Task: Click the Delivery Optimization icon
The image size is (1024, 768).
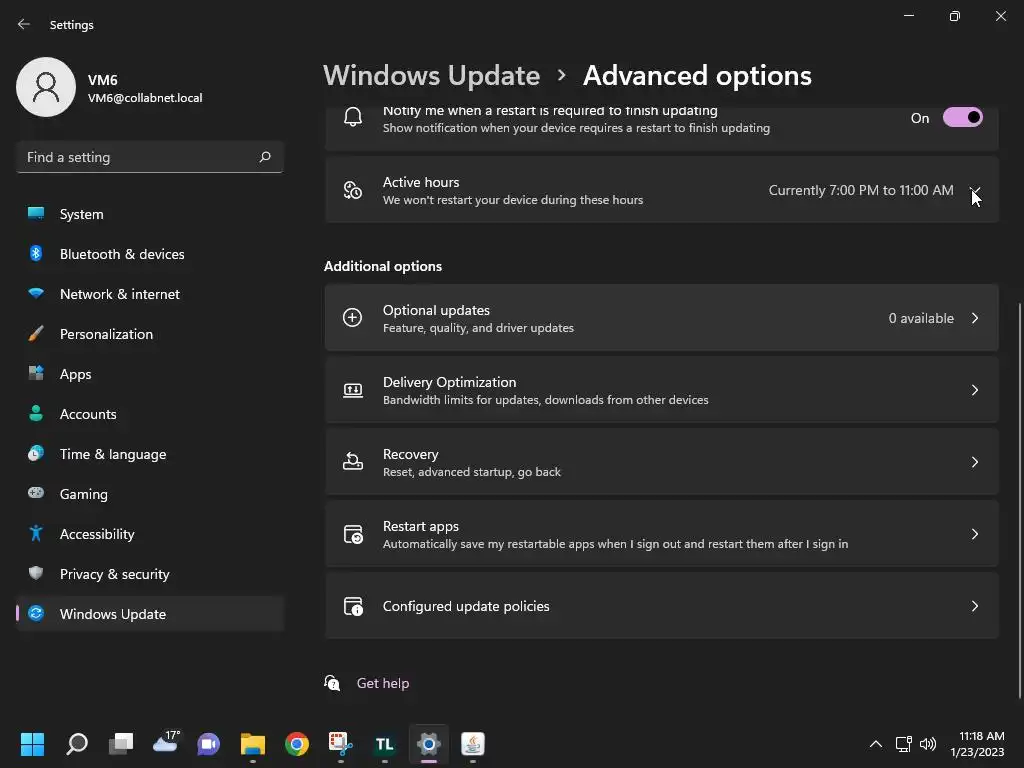Action: click(353, 390)
